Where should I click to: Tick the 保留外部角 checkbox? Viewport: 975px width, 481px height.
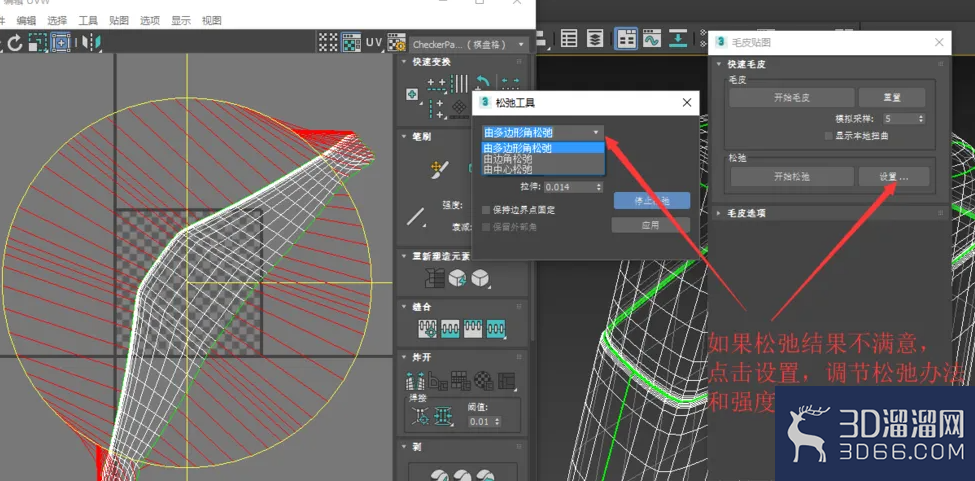click(x=486, y=227)
